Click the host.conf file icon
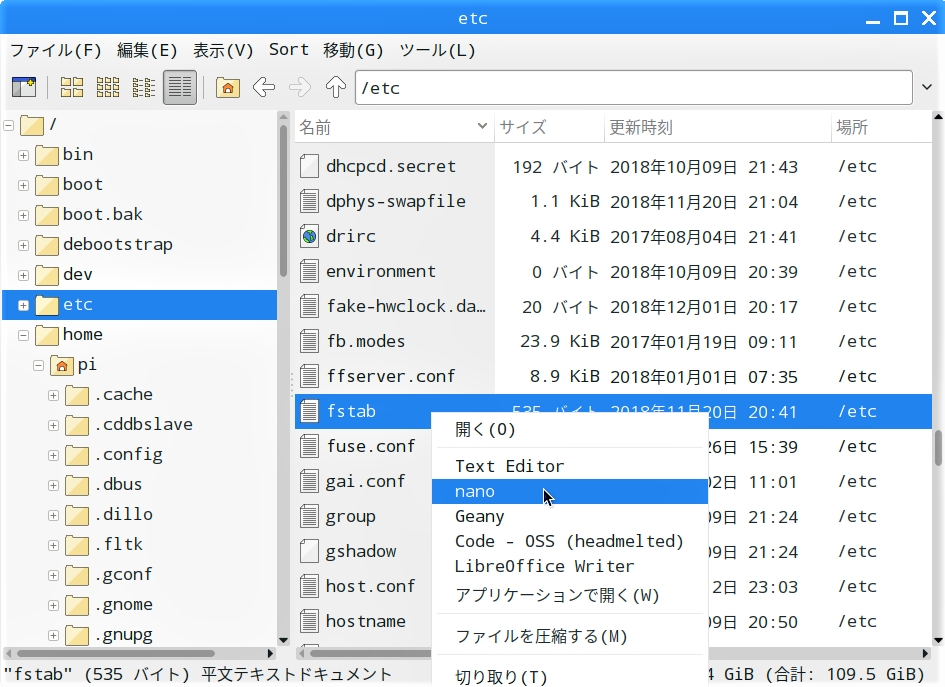The height and width of the screenshot is (687, 945). [309, 586]
